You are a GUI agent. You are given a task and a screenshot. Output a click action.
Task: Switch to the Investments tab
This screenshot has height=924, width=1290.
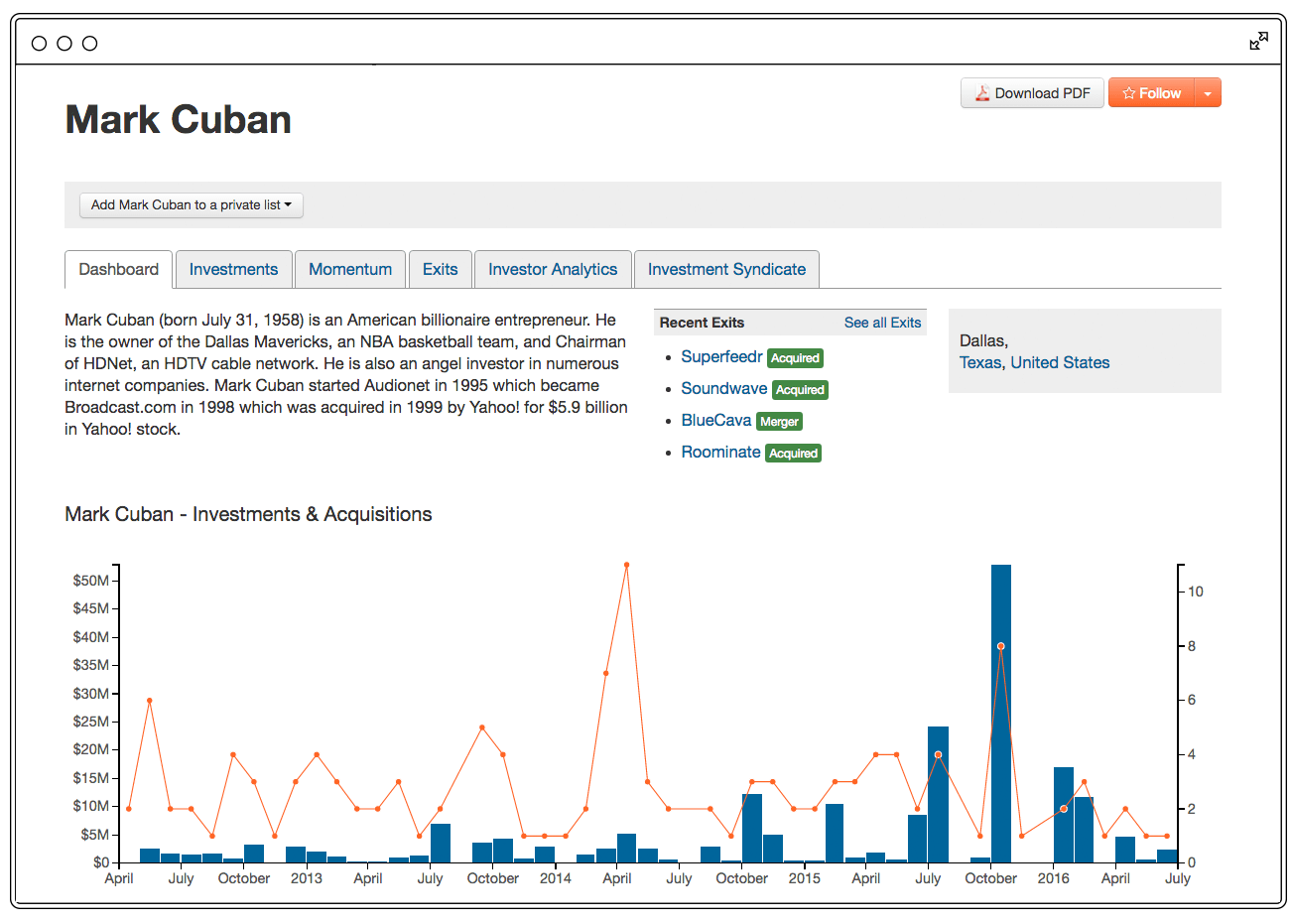[x=233, y=270]
